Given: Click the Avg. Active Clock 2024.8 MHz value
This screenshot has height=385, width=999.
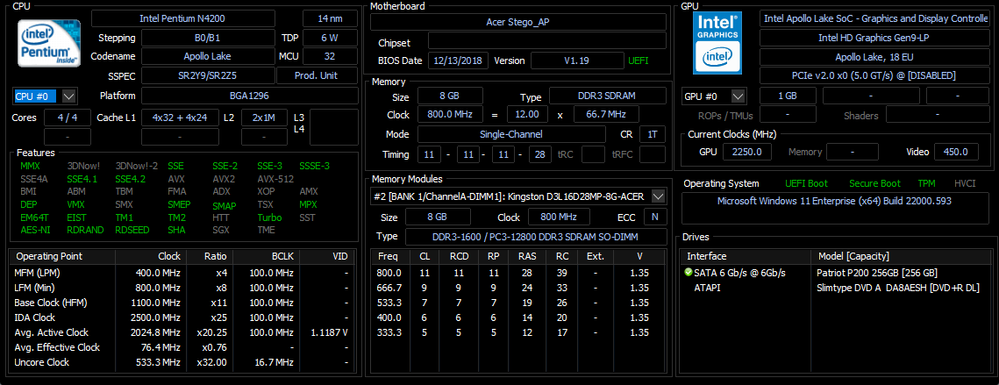Looking at the screenshot, I should click(155, 333).
